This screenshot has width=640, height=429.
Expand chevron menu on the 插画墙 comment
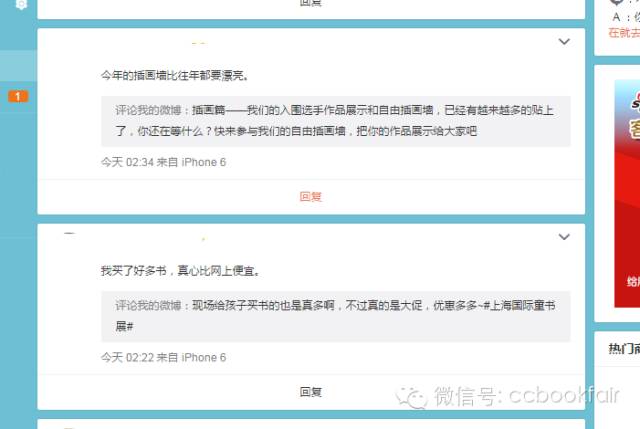(564, 41)
